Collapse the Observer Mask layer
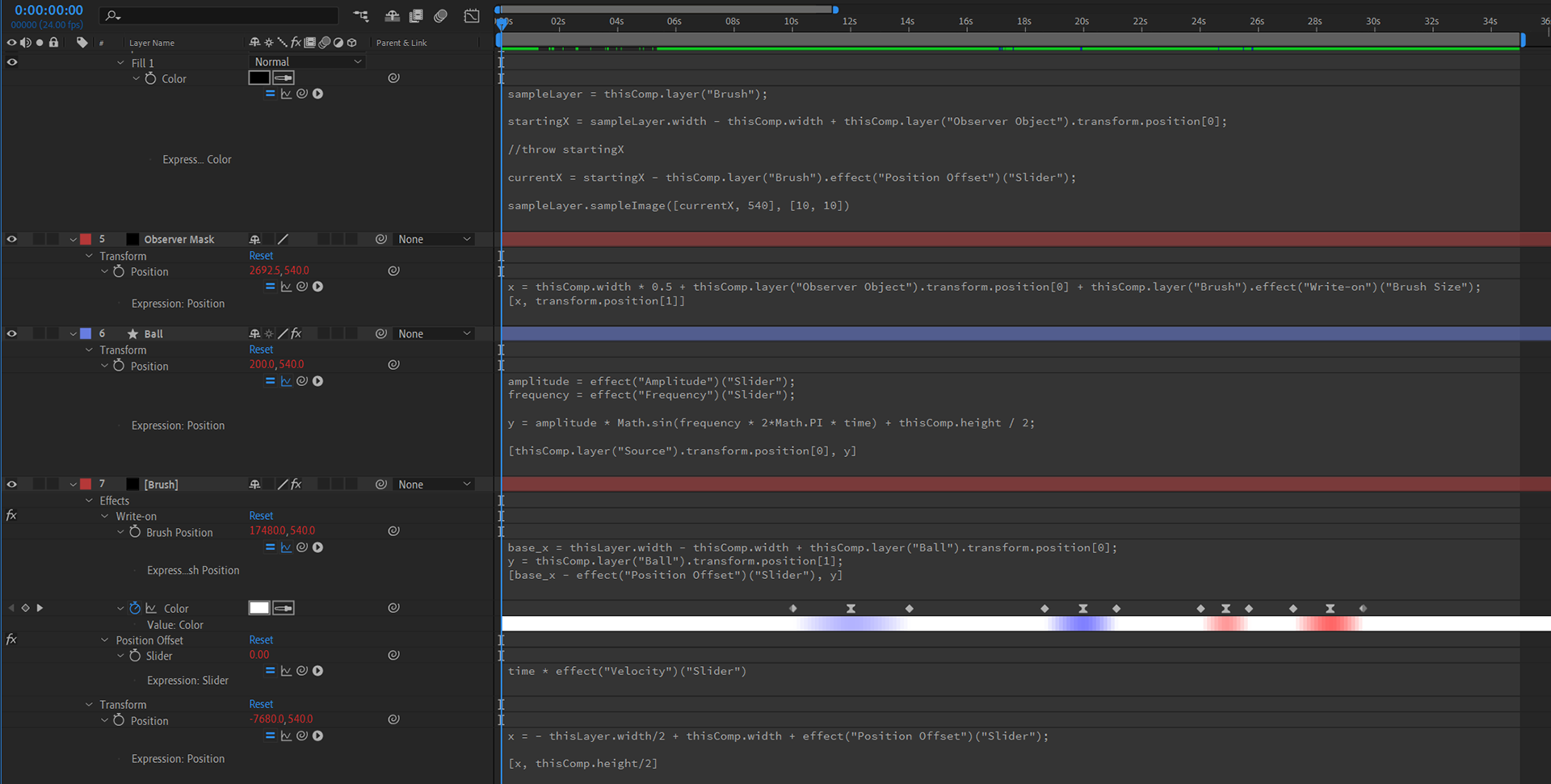The width and height of the screenshot is (1551, 784). 73,239
